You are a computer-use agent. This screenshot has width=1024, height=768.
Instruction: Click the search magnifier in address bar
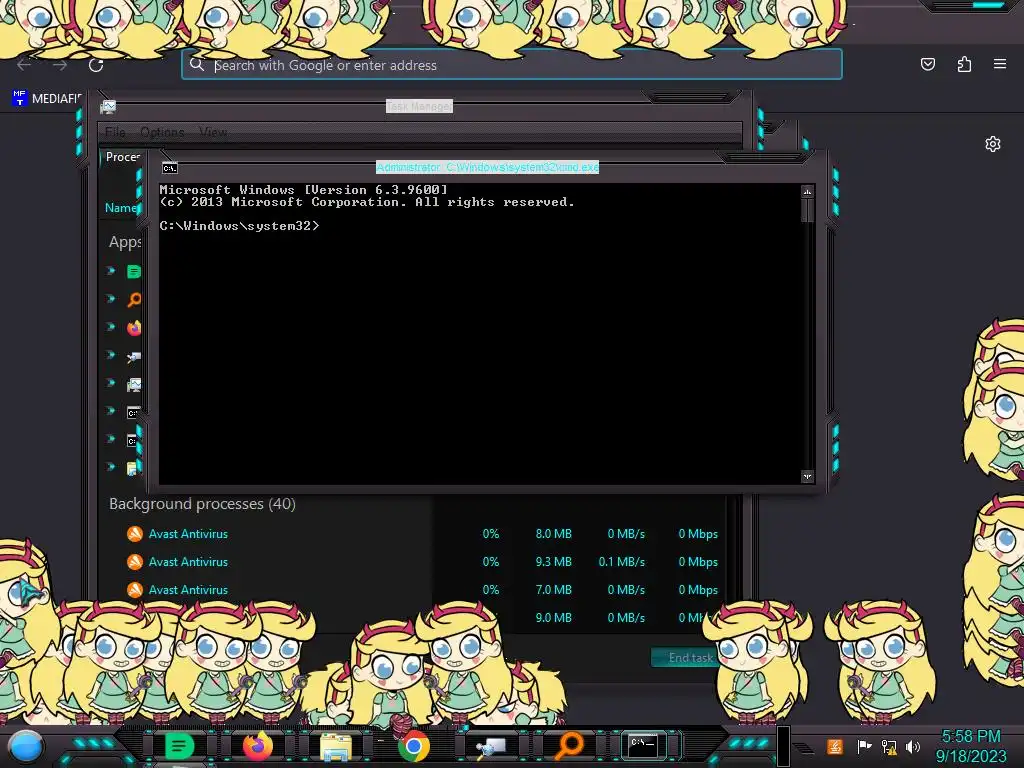pos(197,64)
